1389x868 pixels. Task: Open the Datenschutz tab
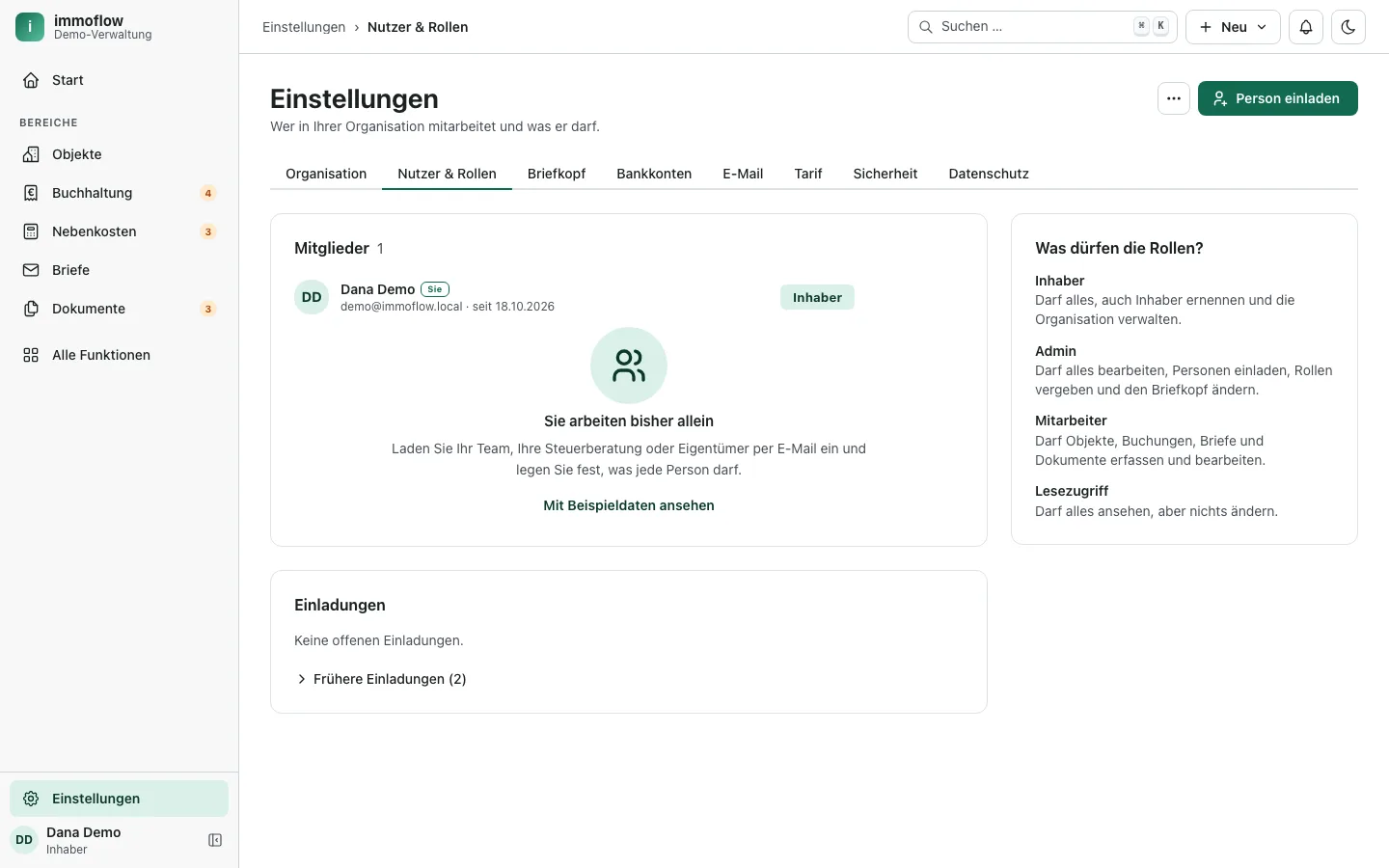[989, 174]
